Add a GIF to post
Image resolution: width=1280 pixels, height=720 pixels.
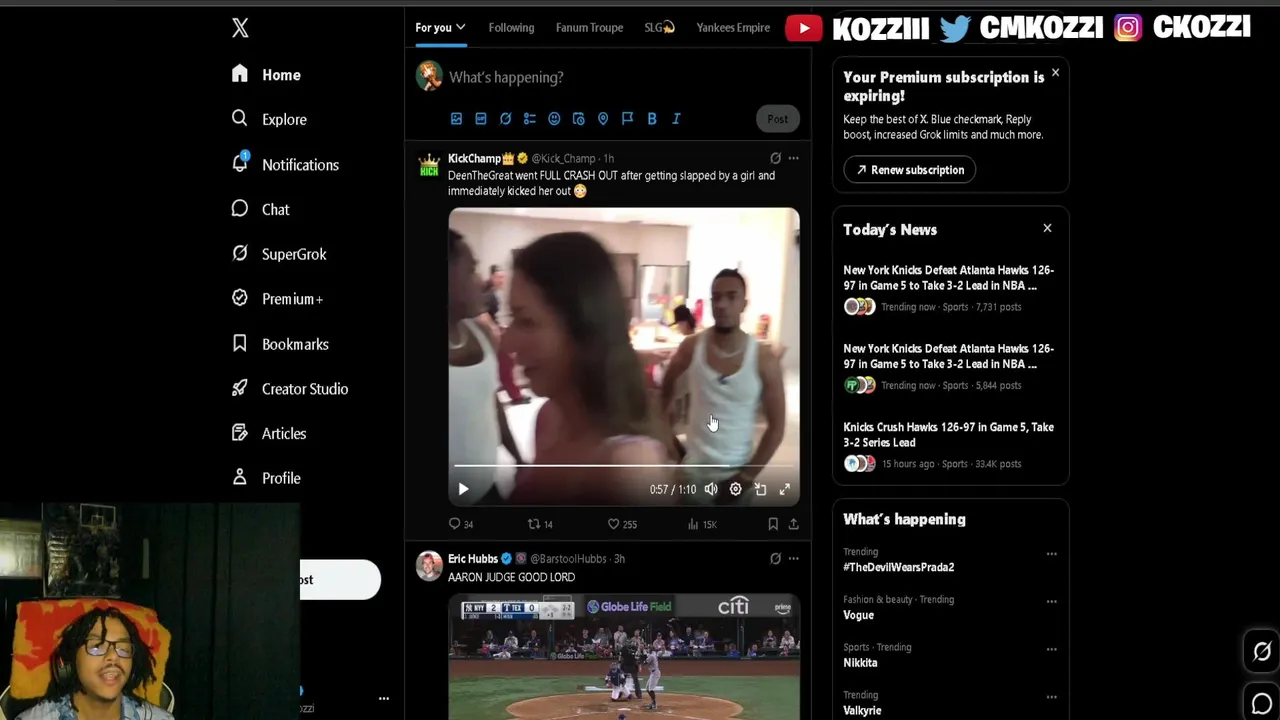click(481, 119)
